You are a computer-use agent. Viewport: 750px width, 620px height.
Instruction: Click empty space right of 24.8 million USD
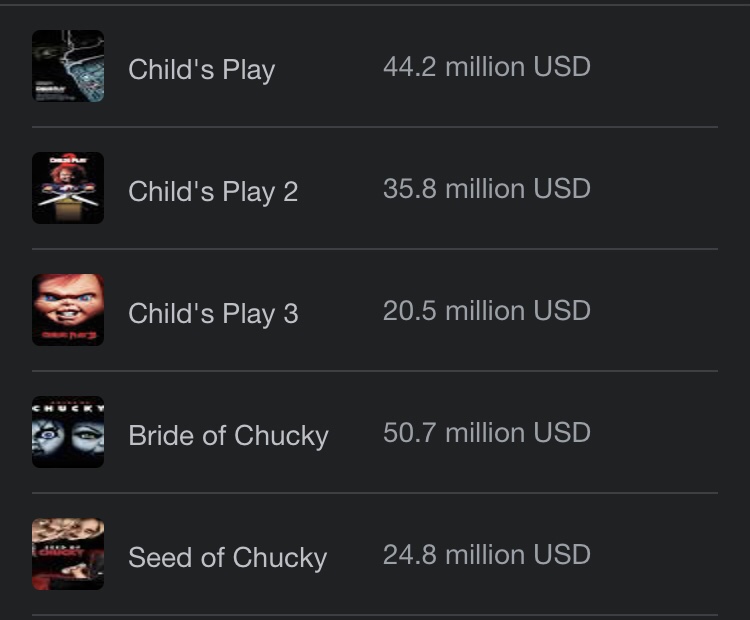click(655, 555)
